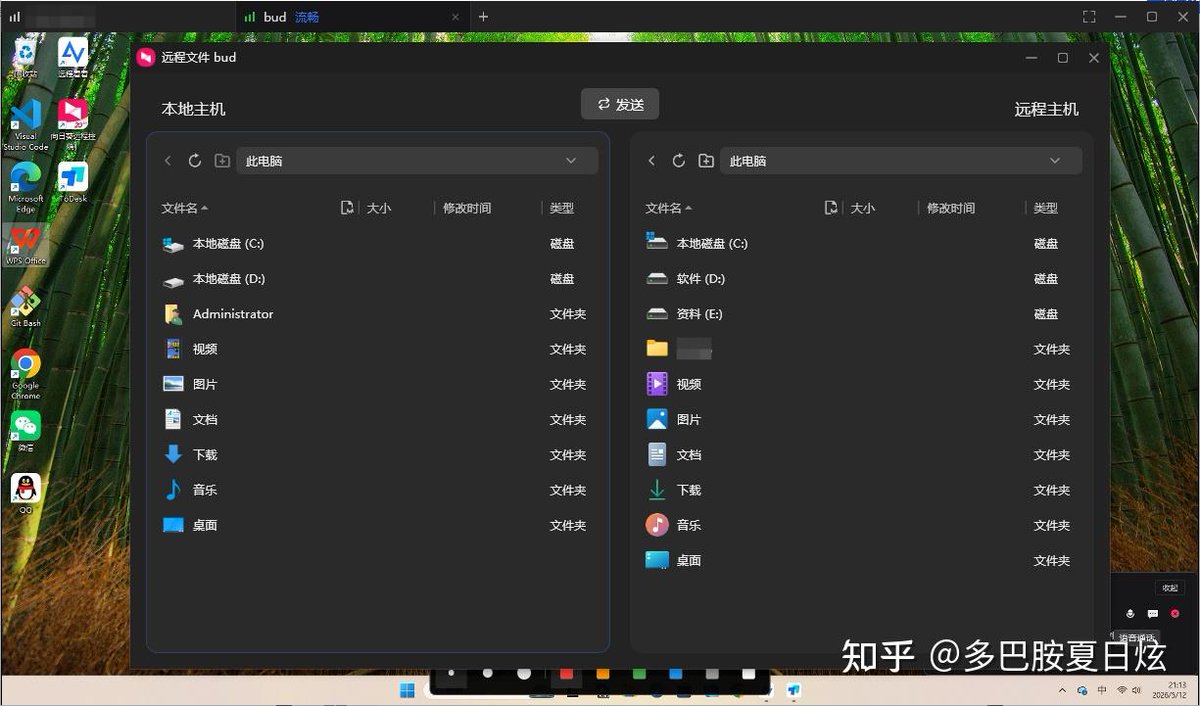
Task: Open the 向日葵远程控制 desktop icon
Action: coord(73,124)
